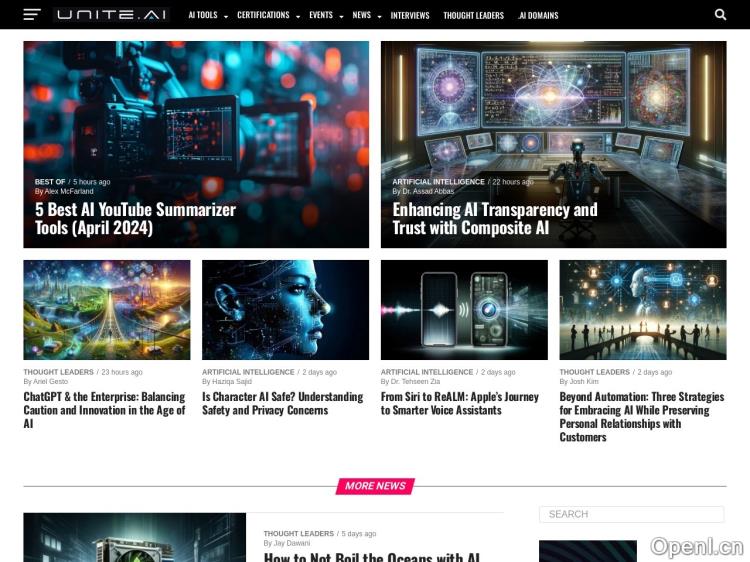
Task: Click the Beyond Automation article image
Action: click(642, 310)
